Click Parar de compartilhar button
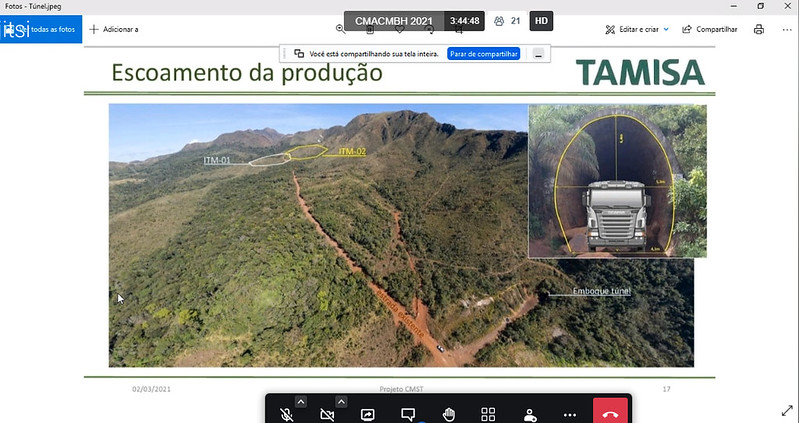This screenshot has width=799, height=423. pyautogui.click(x=483, y=53)
